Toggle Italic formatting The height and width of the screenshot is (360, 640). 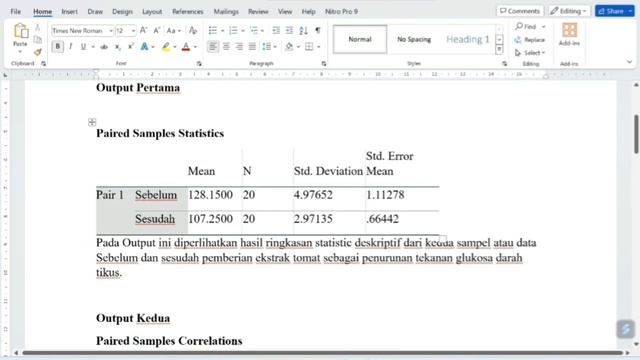coord(71,47)
